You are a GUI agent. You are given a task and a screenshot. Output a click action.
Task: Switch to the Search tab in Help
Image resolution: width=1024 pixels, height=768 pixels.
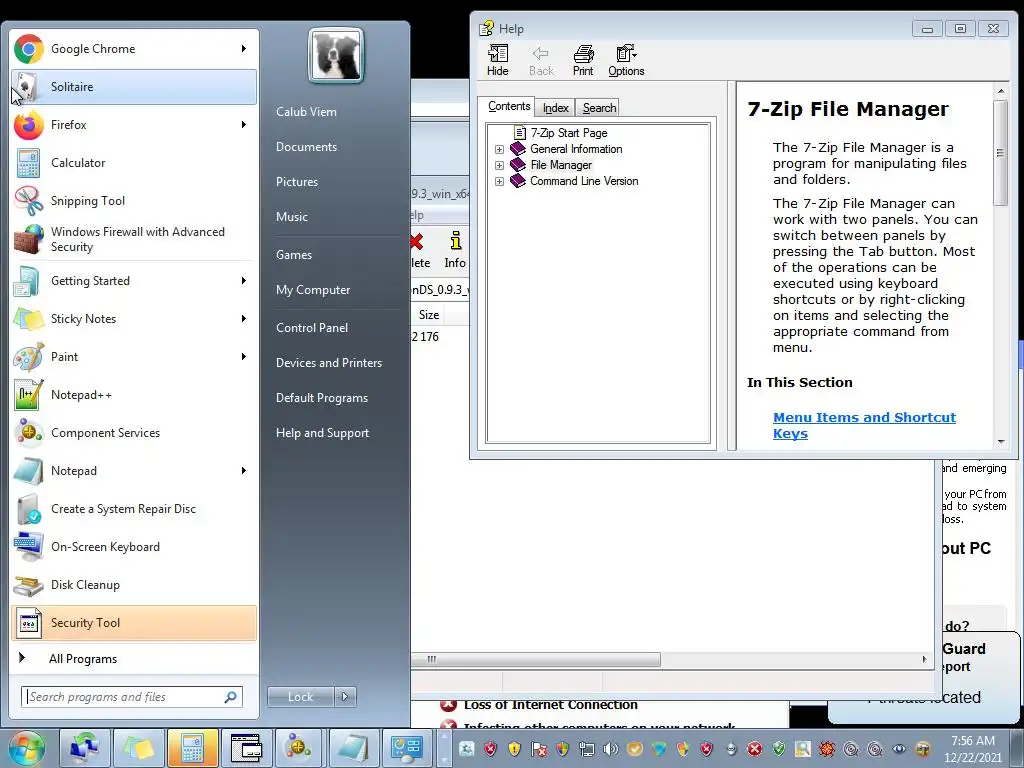599,108
